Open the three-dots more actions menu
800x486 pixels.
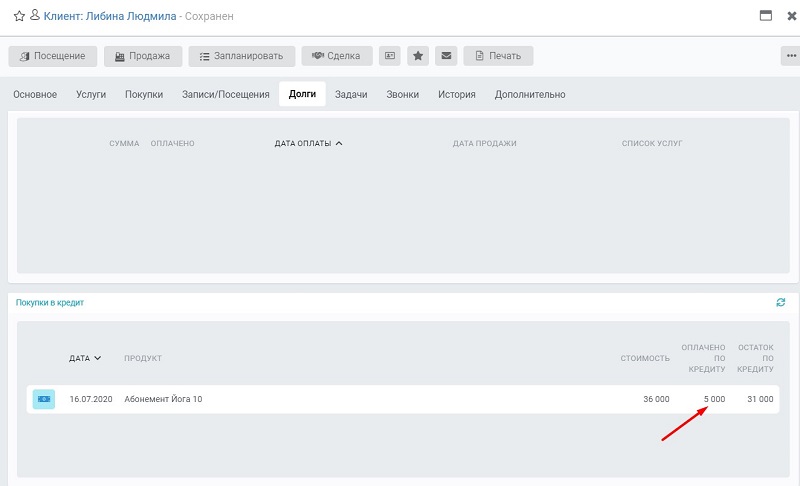tap(791, 56)
